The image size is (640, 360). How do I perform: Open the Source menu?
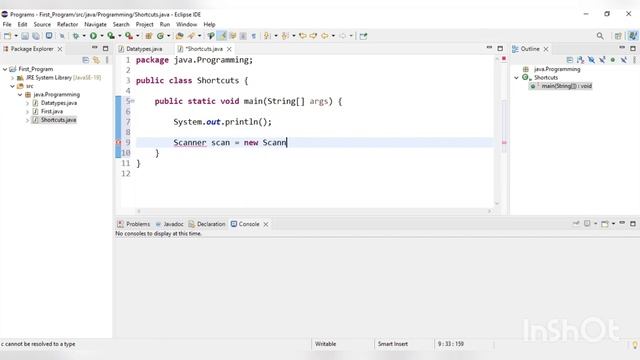pos(42,24)
